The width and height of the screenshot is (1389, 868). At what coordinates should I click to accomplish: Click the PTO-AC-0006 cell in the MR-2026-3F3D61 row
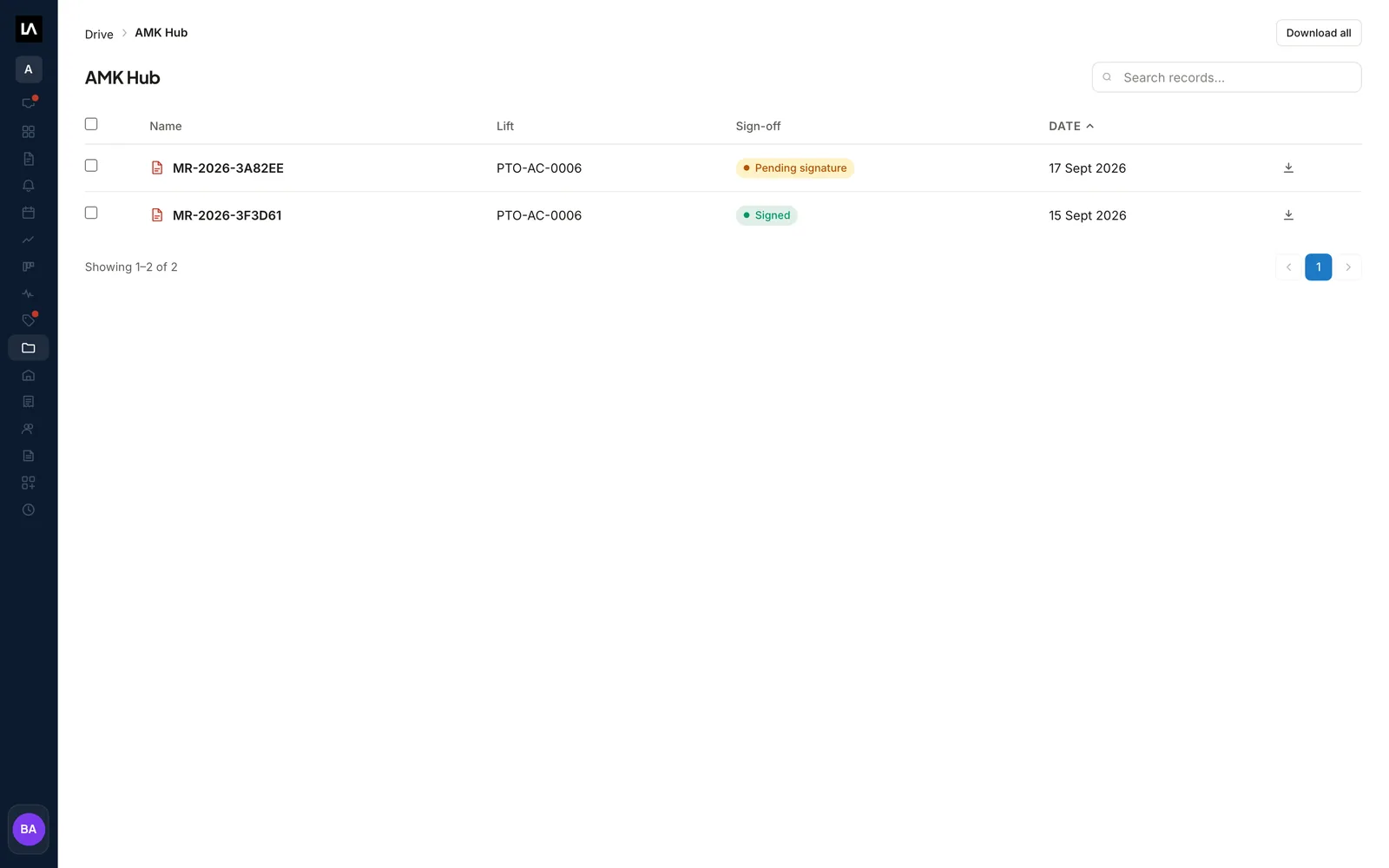[539, 215]
